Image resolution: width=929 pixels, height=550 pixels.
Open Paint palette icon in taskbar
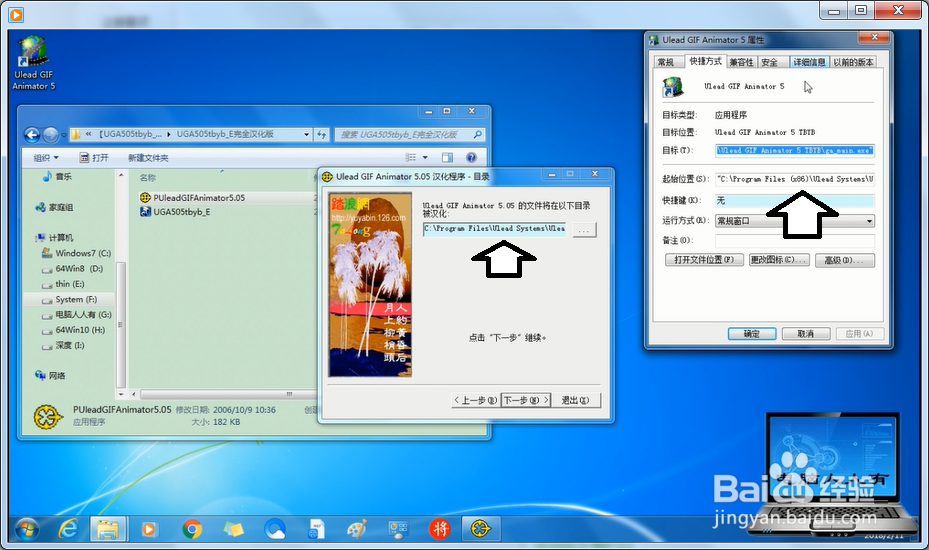(357, 529)
